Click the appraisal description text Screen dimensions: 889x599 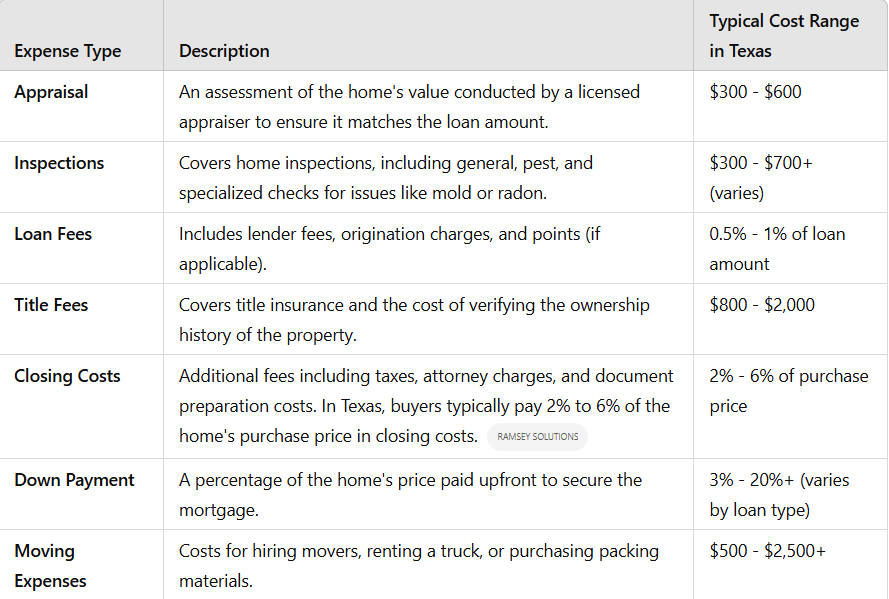pyautogui.click(x=409, y=107)
